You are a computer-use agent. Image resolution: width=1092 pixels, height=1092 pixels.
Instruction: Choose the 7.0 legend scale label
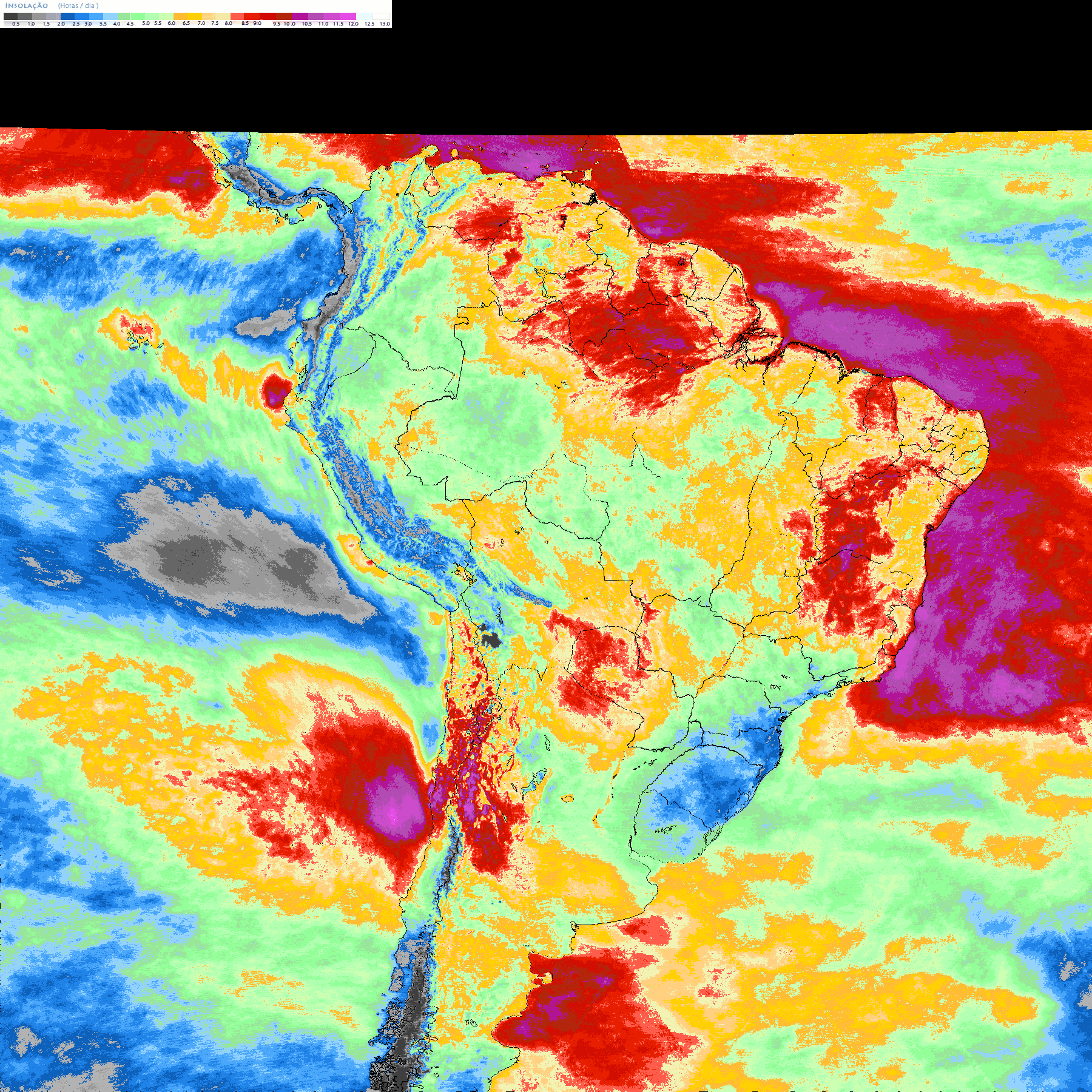tap(201, 23)
